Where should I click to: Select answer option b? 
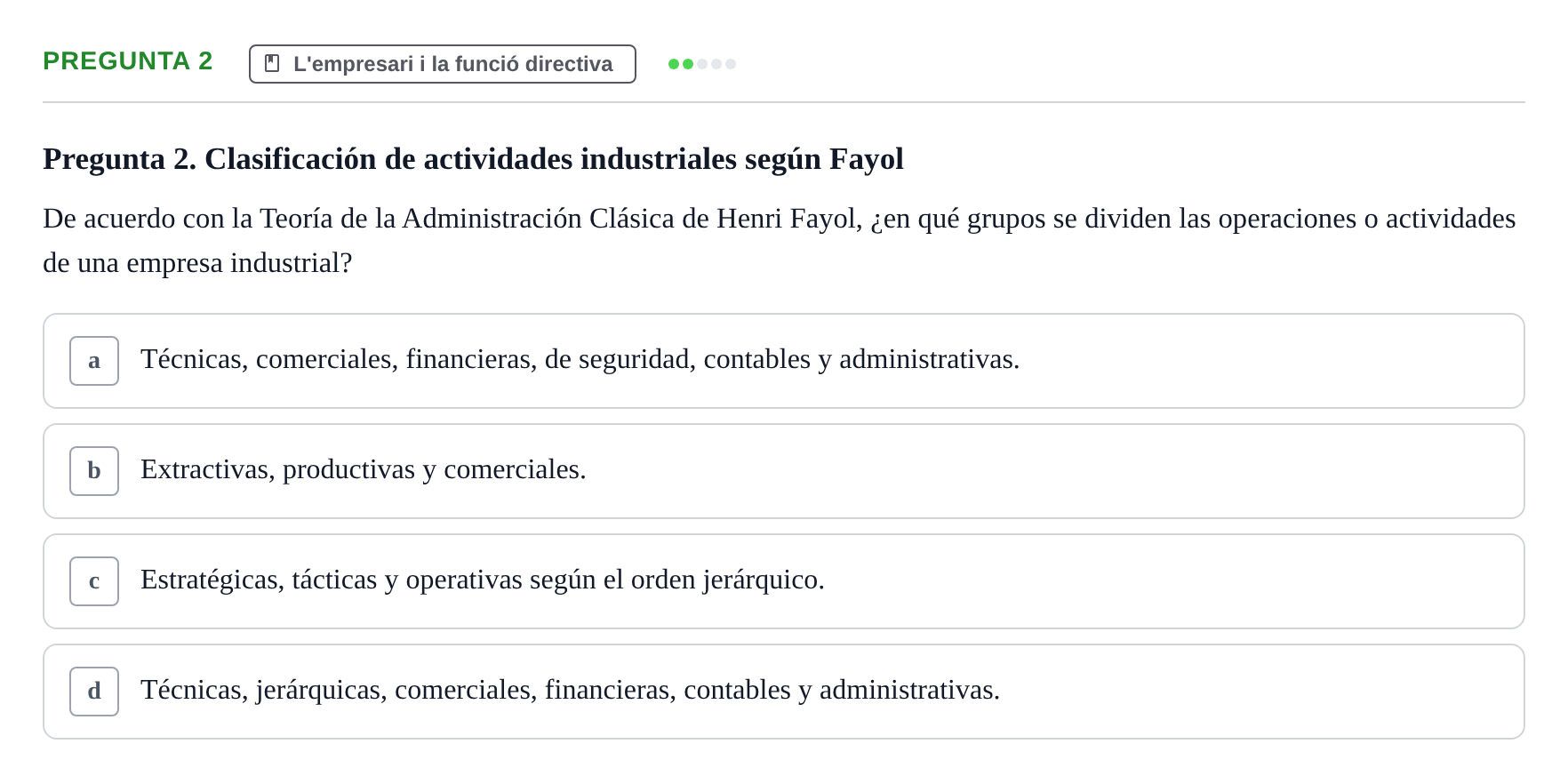94,471
